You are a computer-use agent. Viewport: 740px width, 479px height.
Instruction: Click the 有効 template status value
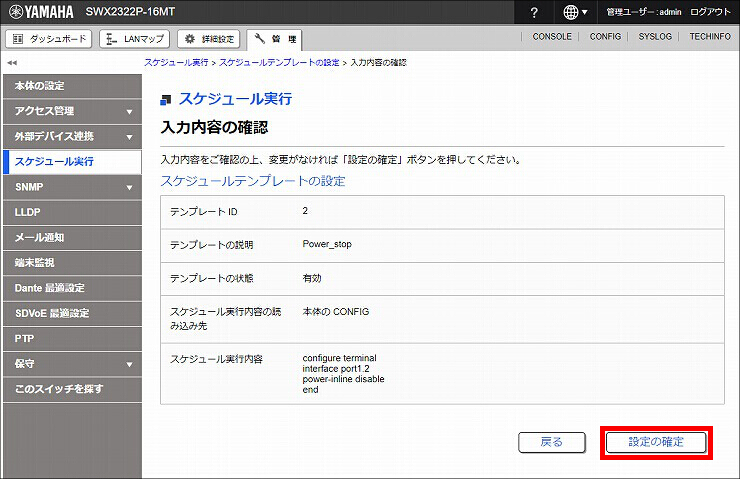(x=312, y=278)
